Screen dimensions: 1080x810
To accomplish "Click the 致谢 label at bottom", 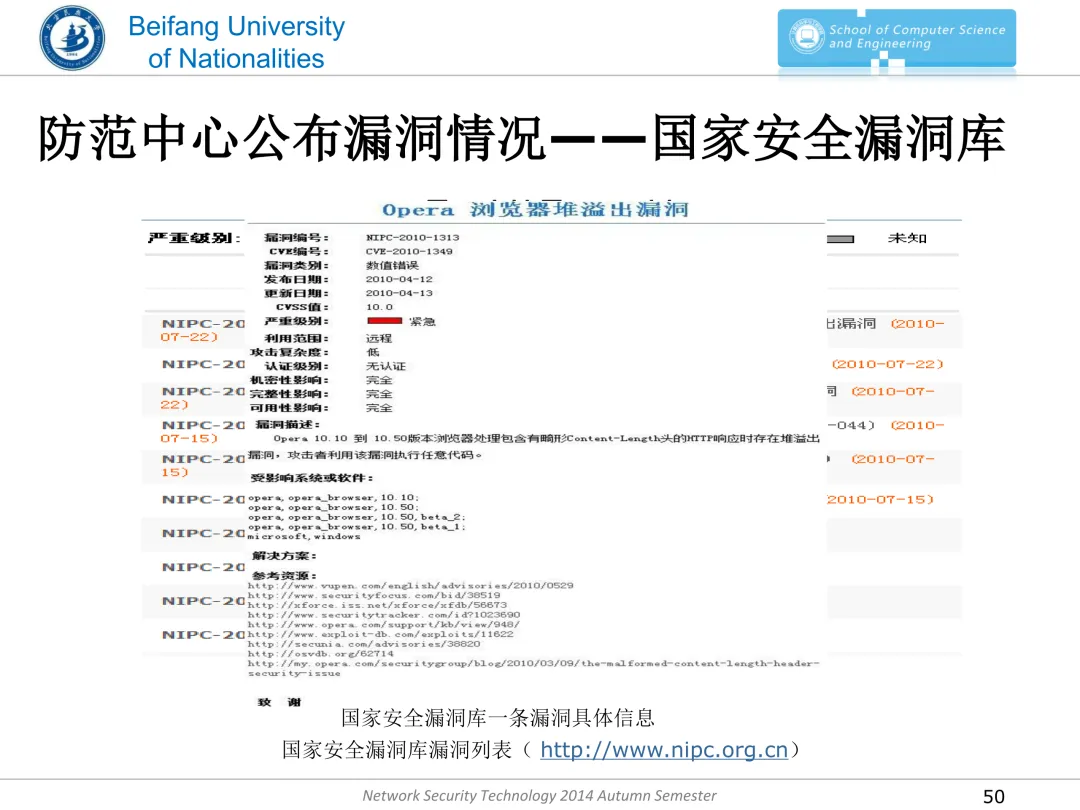I will [280, 703].
